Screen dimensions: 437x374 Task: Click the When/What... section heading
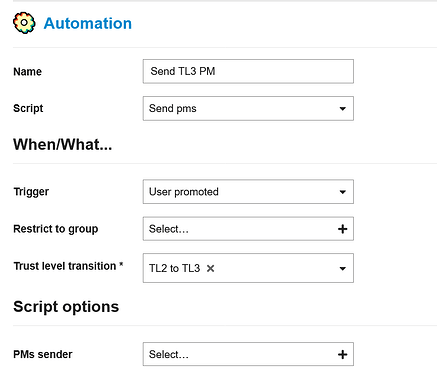click(x=63, y=145)
